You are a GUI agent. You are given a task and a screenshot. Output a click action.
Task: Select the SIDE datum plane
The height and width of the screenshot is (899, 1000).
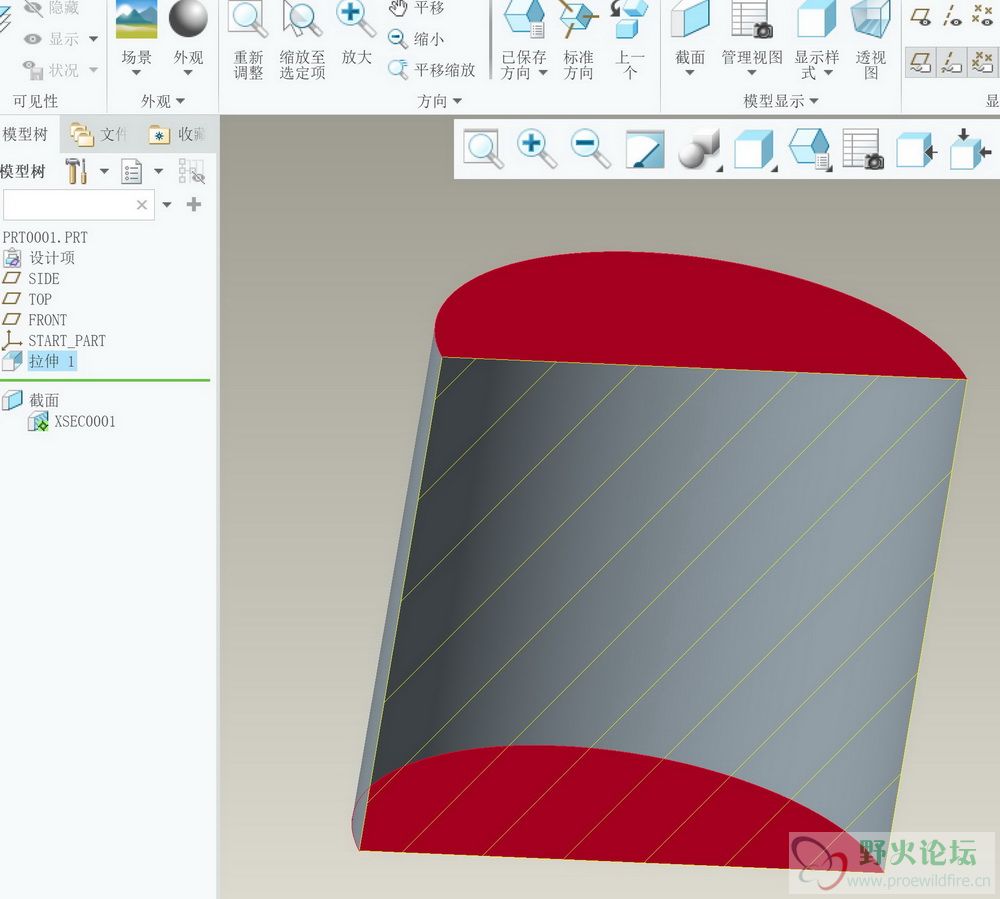31,279
